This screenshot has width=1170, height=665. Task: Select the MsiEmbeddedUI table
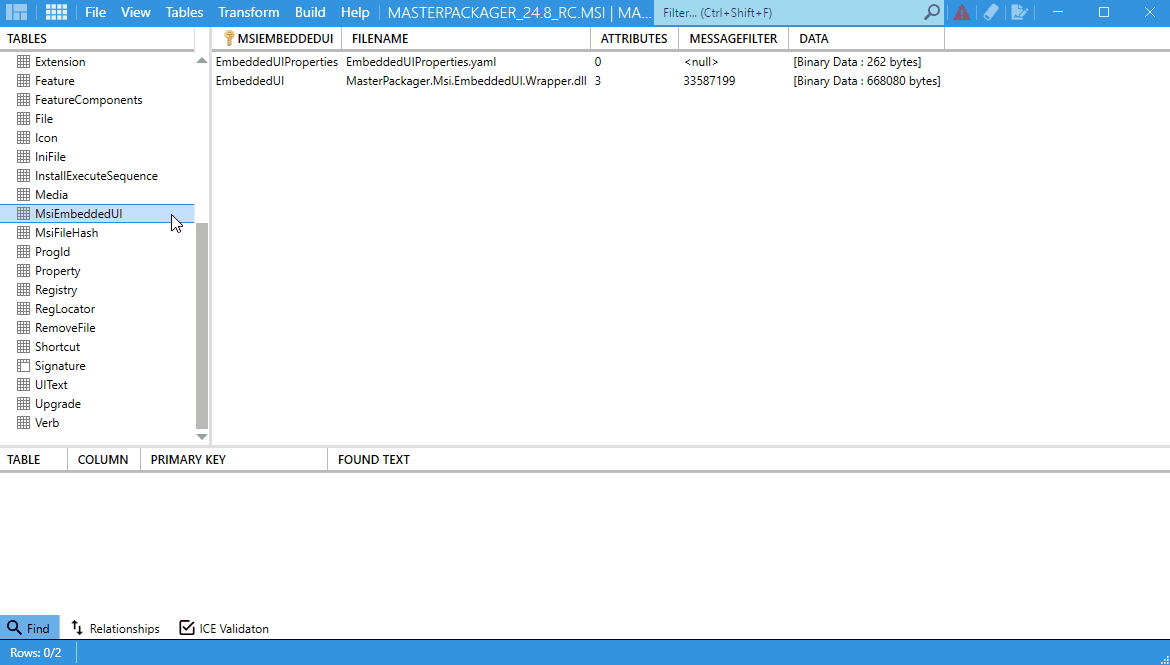(97, 213)
